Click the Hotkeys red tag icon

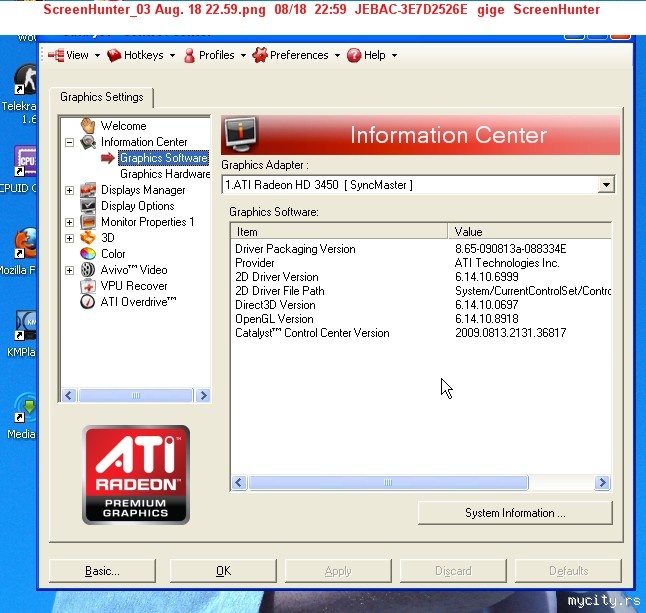pos(114,55)
